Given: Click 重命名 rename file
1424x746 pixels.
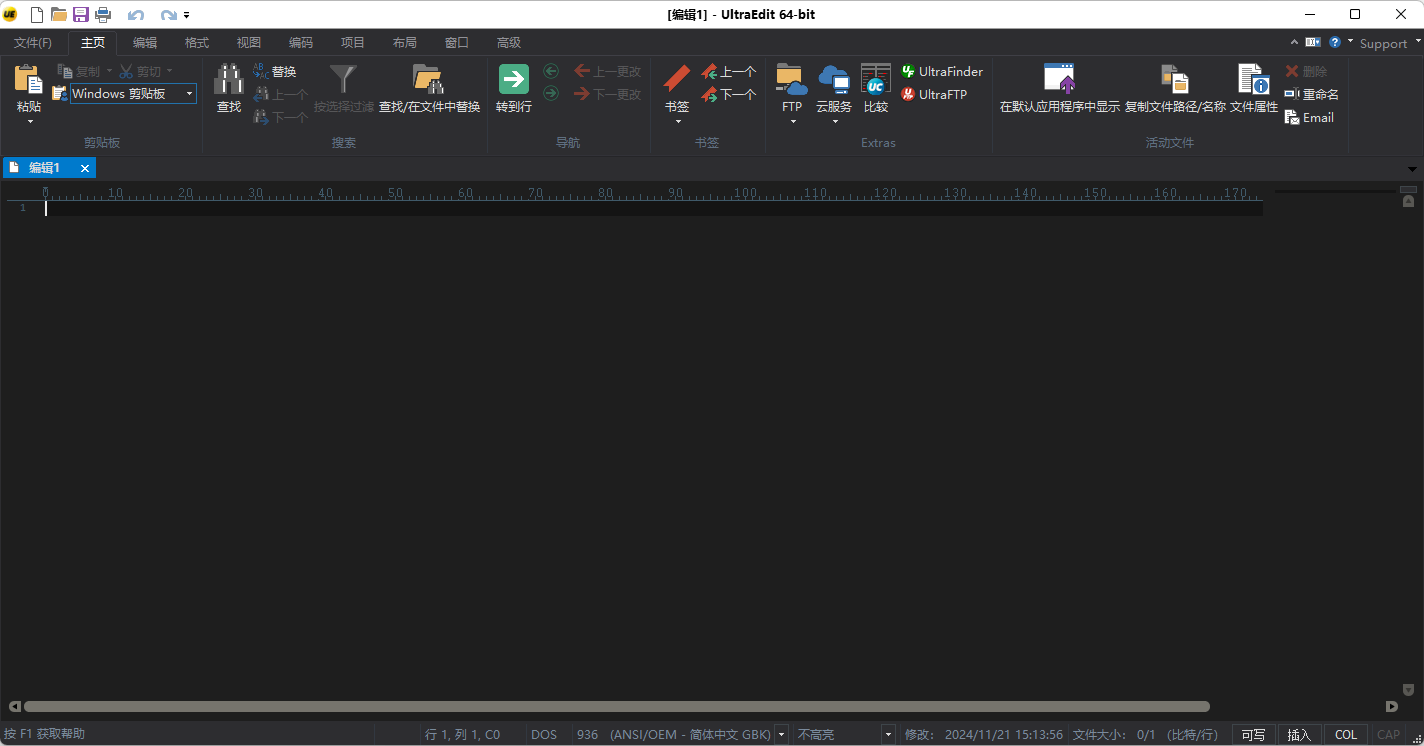Looking at the screenshot, I should click(1312, 94).
